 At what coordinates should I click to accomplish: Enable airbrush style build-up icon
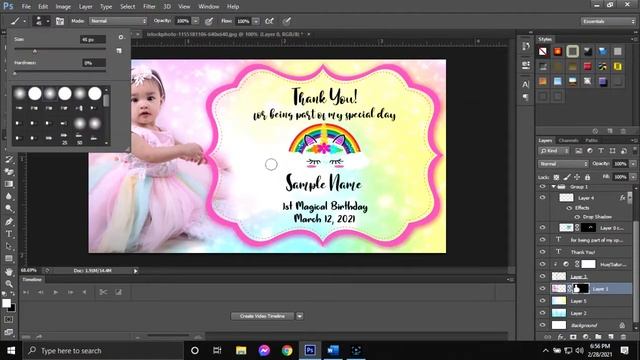(269, 21)
